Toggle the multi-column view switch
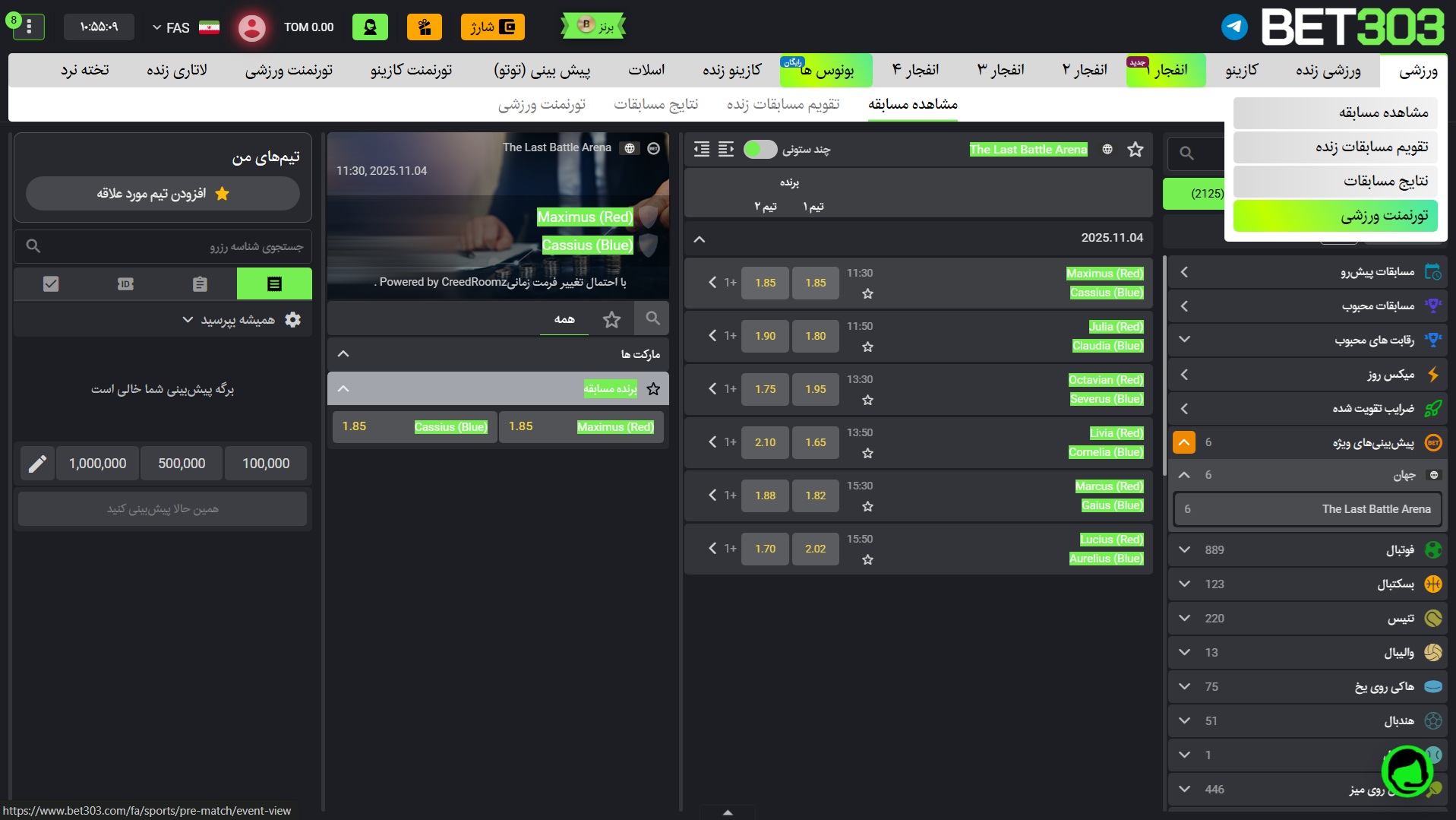The image size is (1456, 820). click(x=760, y=150)
